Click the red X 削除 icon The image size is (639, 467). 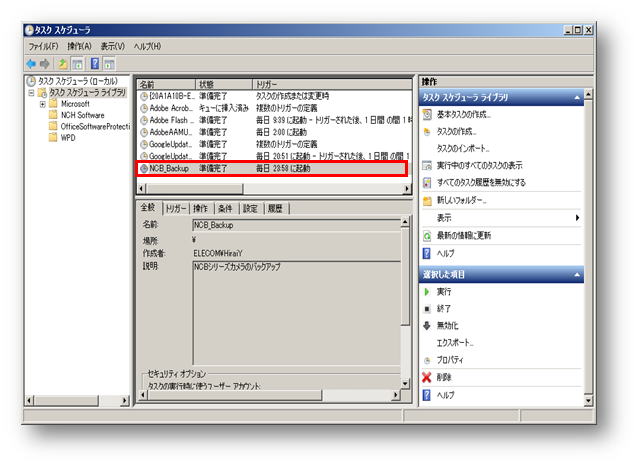[427, 377]
